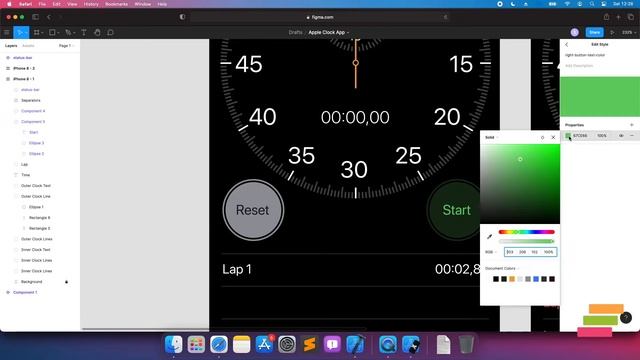Click the Safari share icon

coord(606,17)
